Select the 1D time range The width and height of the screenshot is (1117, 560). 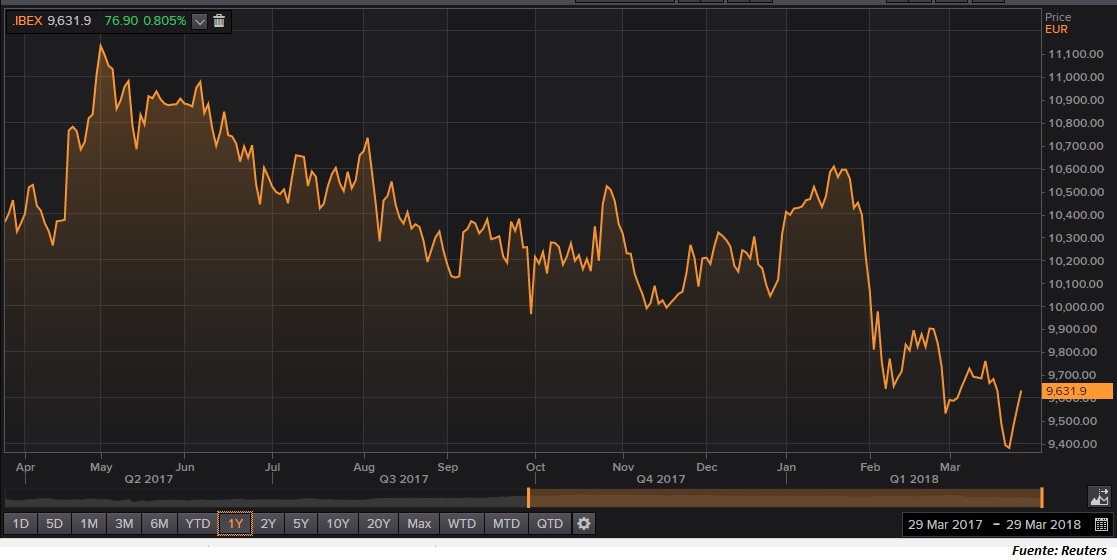pyautogui.click(x=21, y=524)
